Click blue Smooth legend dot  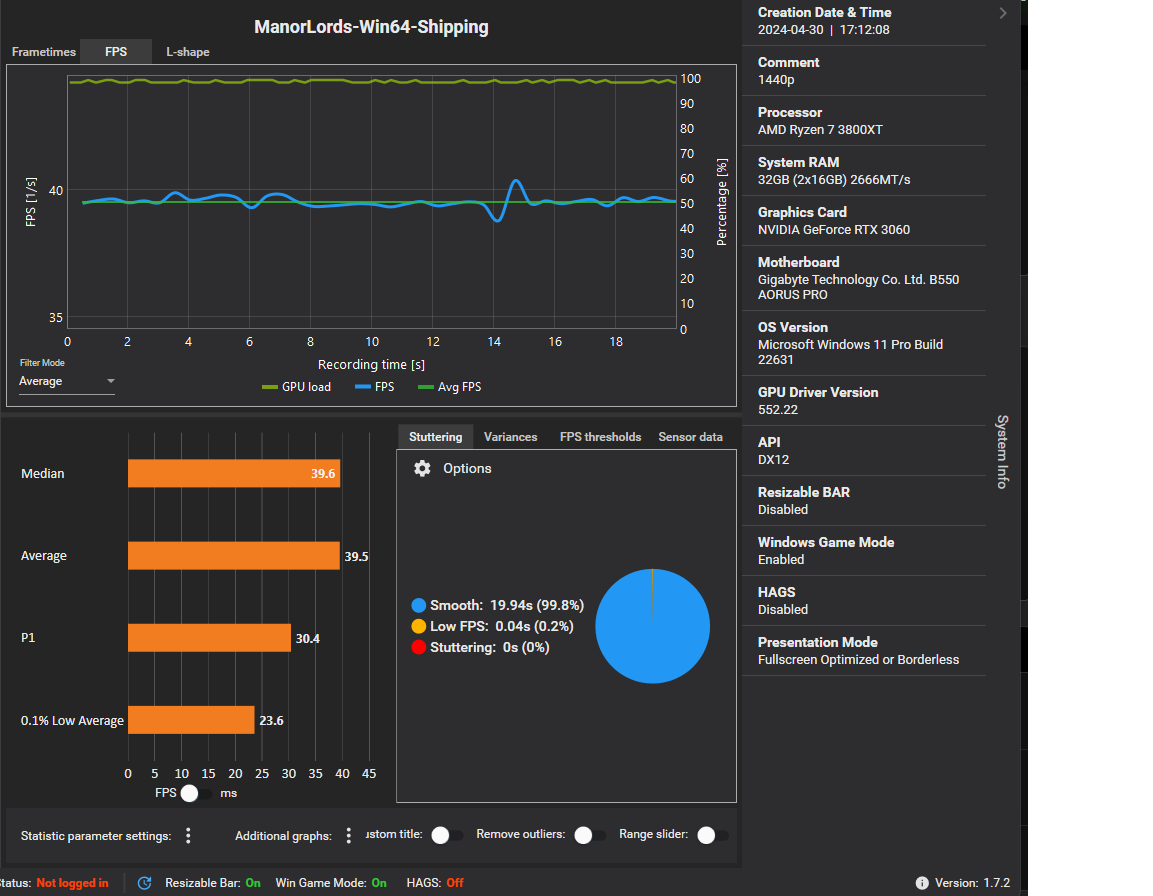tap(418, 605)
